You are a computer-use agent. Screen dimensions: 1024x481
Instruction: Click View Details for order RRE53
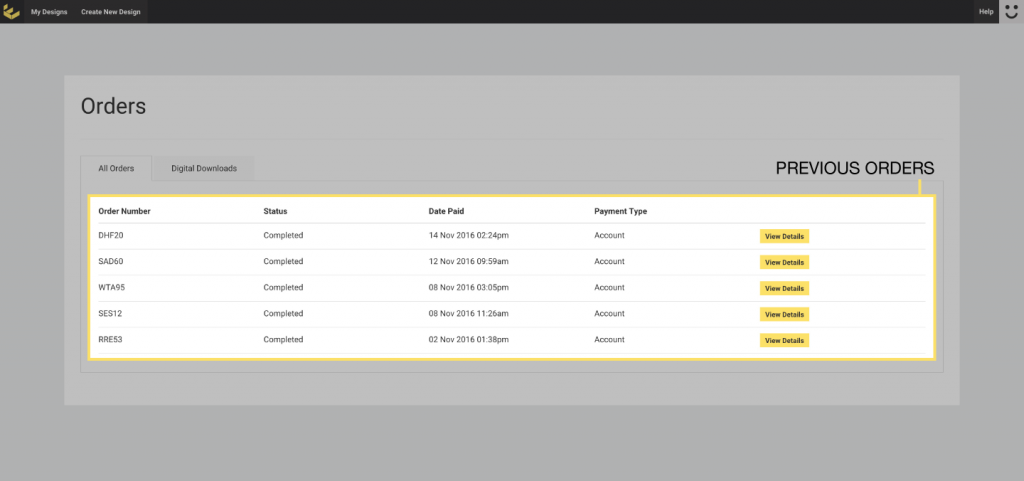pos(784,340)
